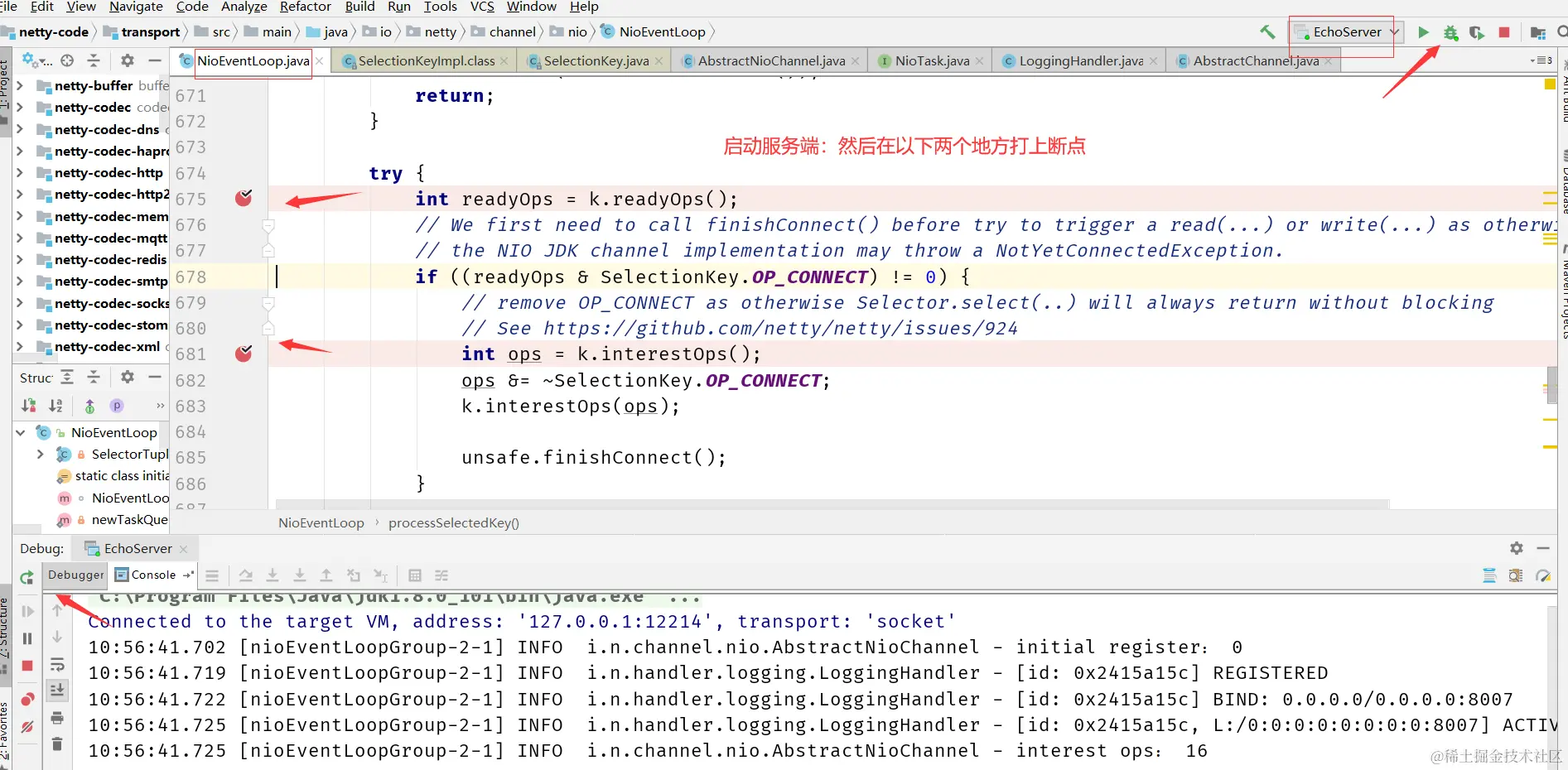
Task: Switch to the Console tab
Action: pyautogui.click(x=153, y=575)
